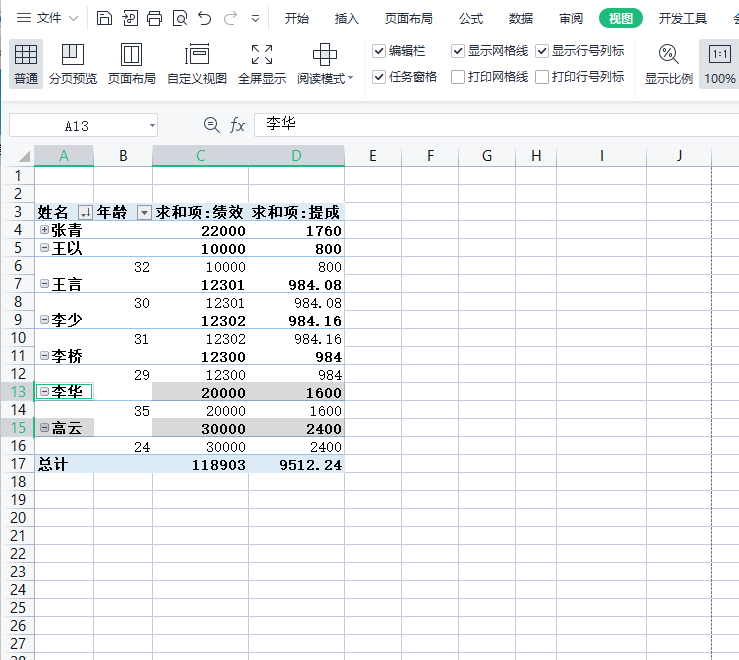Image resolution: width=739 pixels, height=660 pixels.
Task: Uncheck 编辑栏 checkbox
Action: click(x=379, y=50)
